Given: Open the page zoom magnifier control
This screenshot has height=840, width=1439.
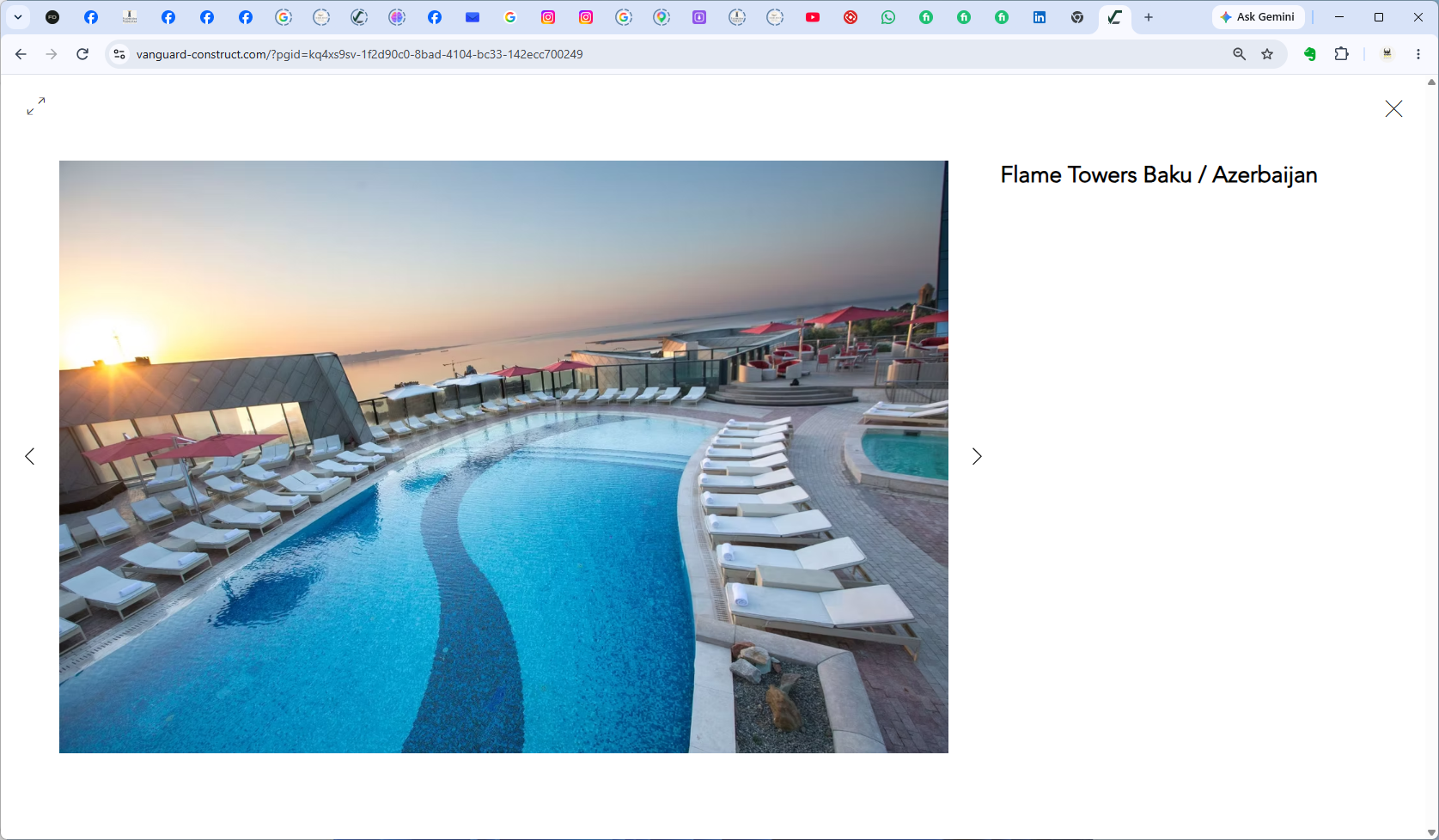Looking at the screenshot, I should click(x=1239, y=54).
